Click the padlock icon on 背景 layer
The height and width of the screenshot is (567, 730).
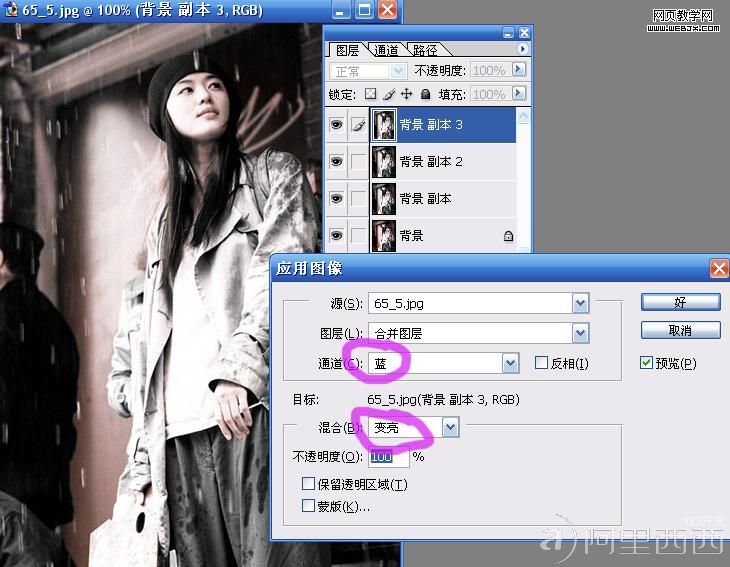point(508,236)
